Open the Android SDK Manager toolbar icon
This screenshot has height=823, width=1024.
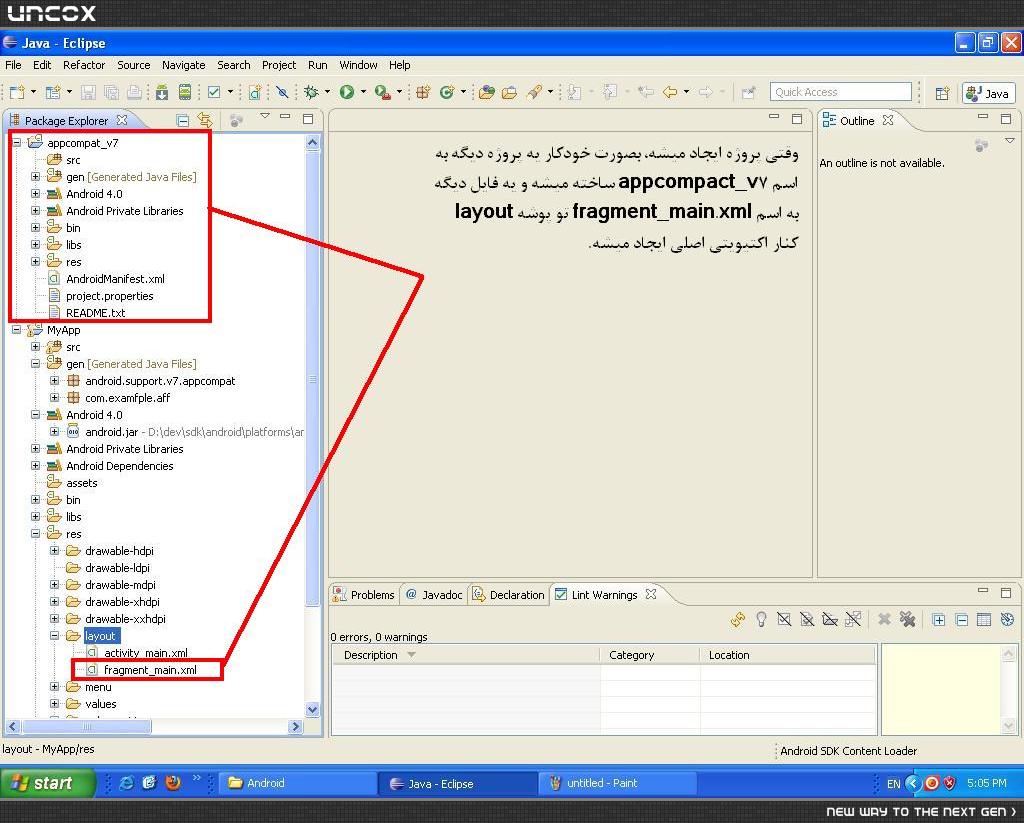(x=162, y=92)
